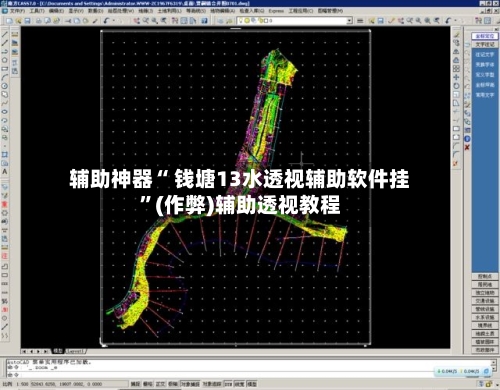500x390 pixels.
Task: Click the Zoom Realtime magnifier icon
Action: pos(146,21)
